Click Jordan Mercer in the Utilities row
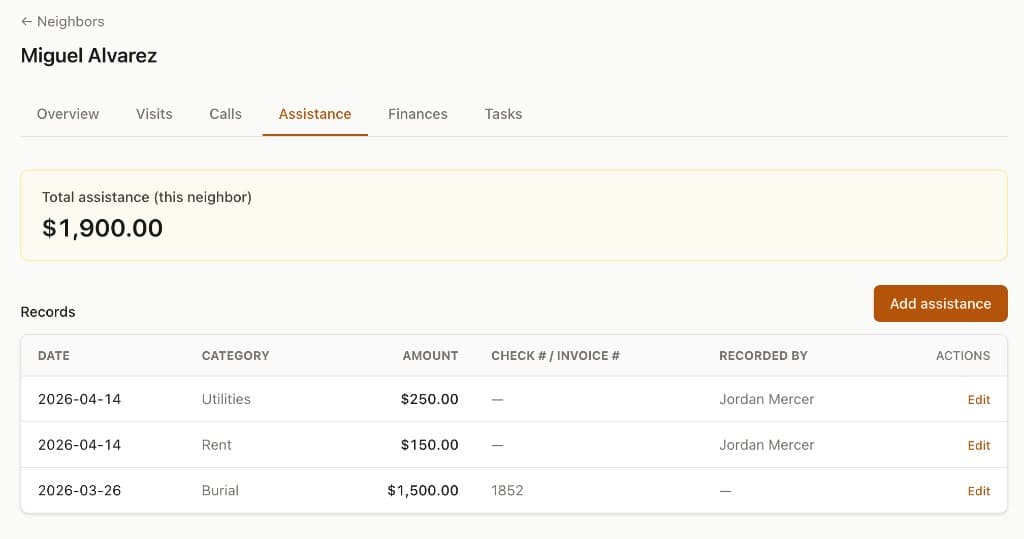Image resolution: width=1024 pixels, height=539 pixels. click(x=767, y=399)
